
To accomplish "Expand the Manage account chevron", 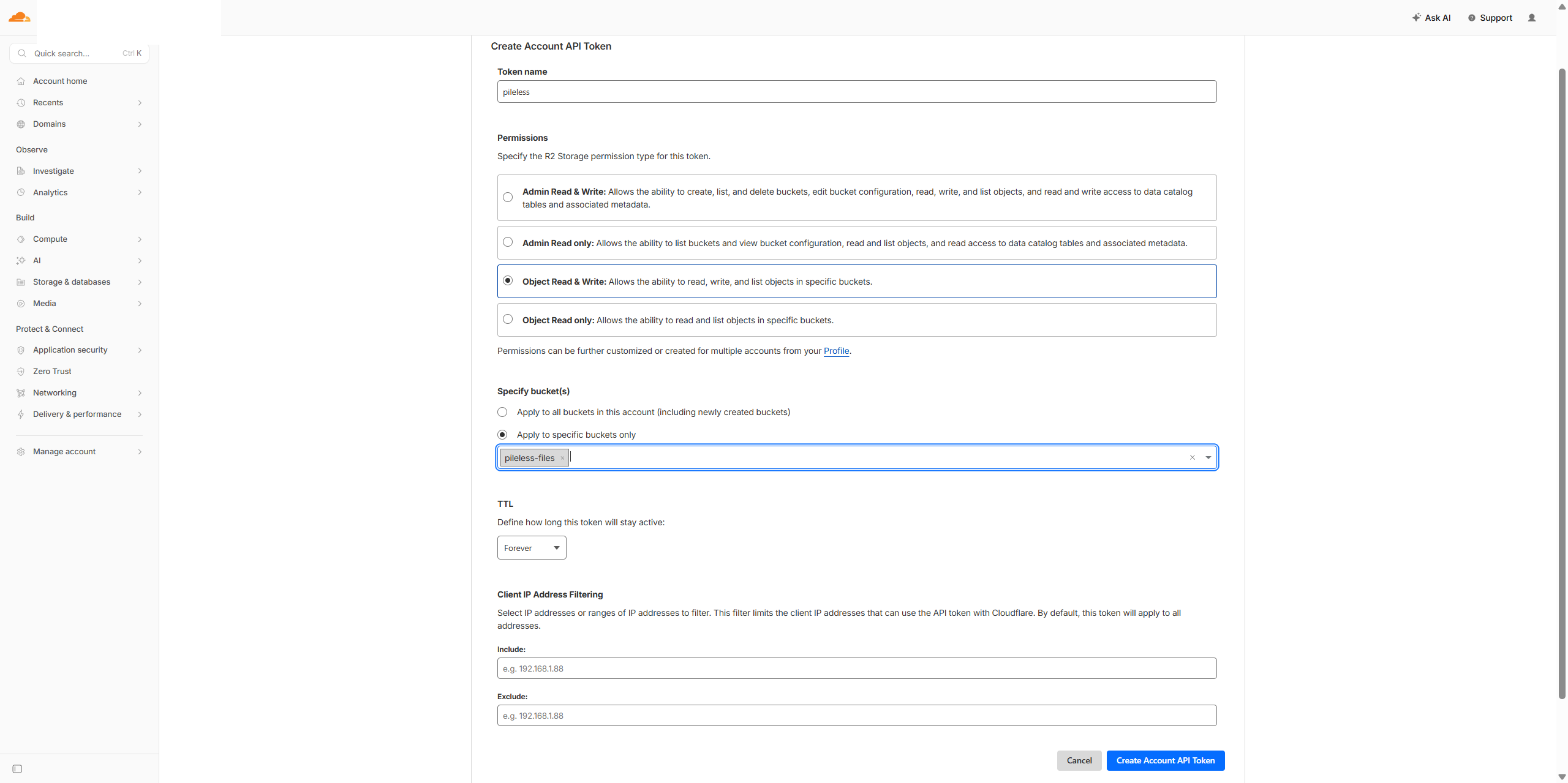I will [140, 452].
